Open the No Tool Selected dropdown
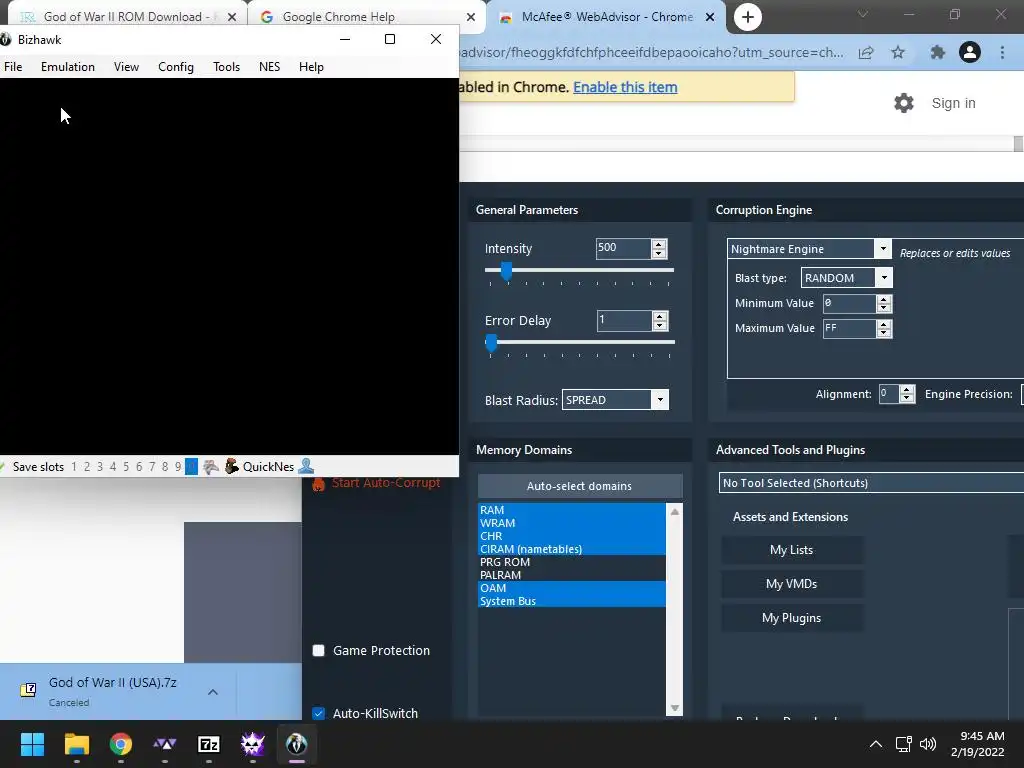Viewport: 1024px width, 768px height. click(x=871, y=483)
